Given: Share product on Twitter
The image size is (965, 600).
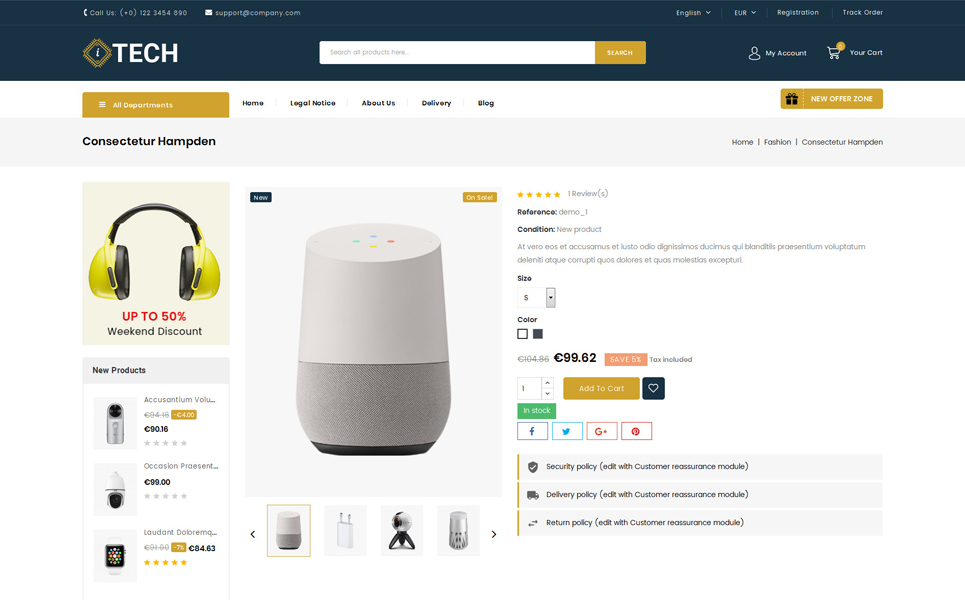Looking at the screenshot, I should [567, 431].
